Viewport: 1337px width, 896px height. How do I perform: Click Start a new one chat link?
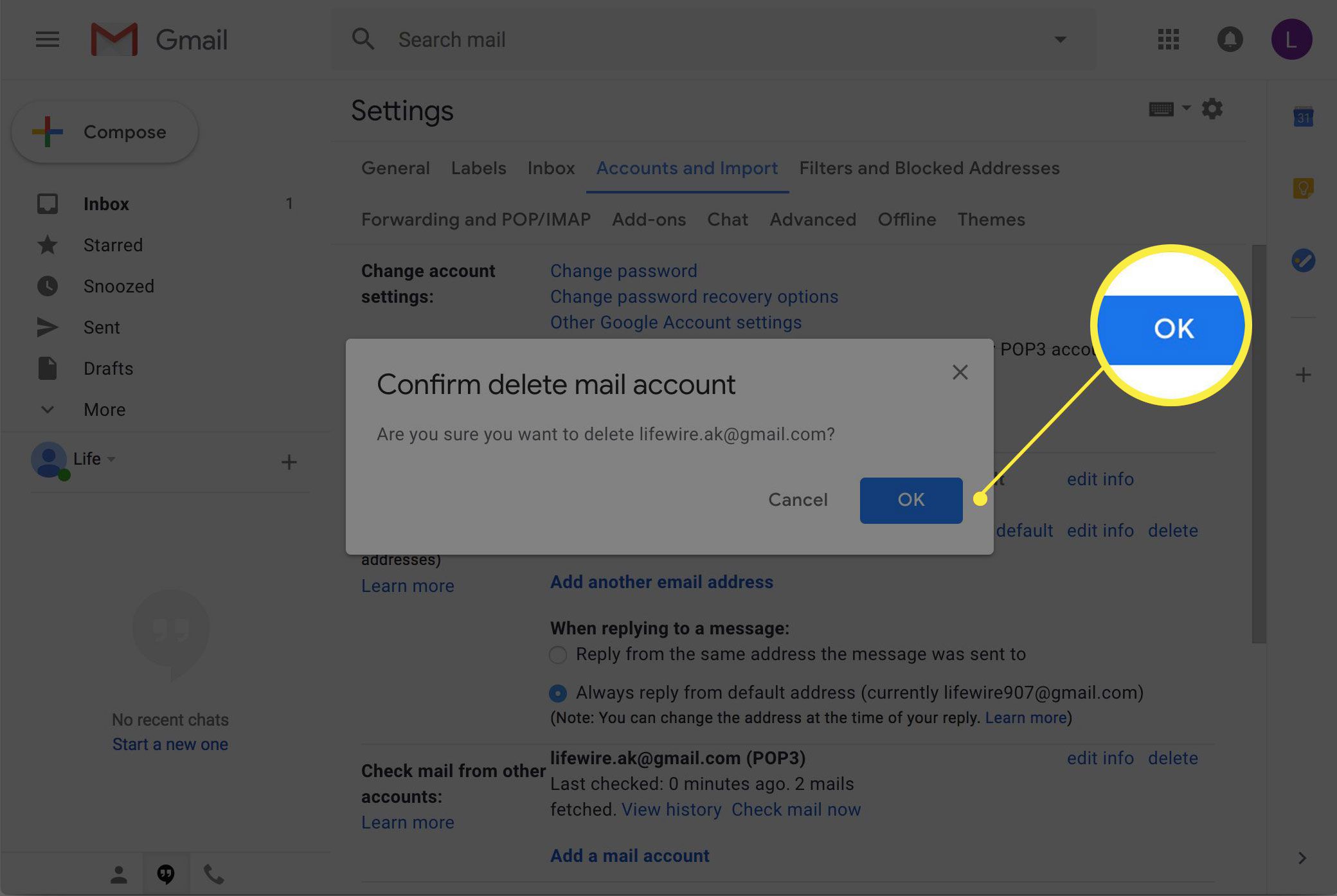coord(170,744)
